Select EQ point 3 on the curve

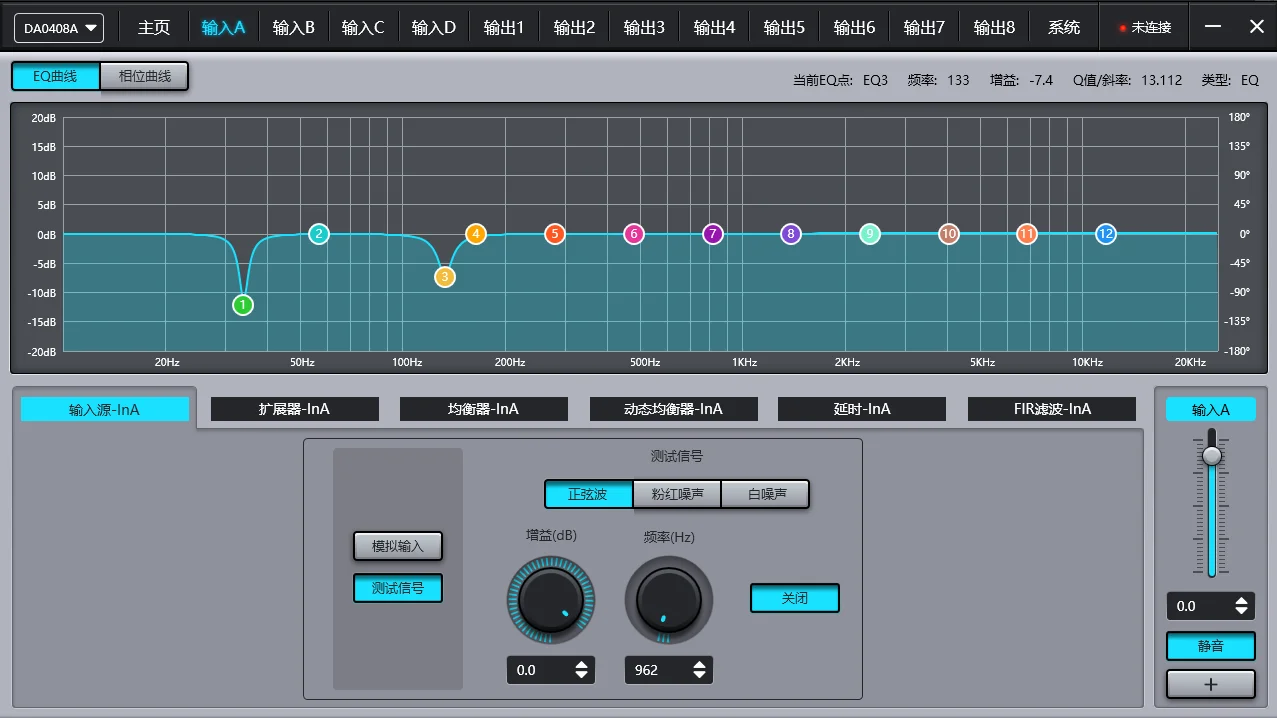(x=444, y=277)
